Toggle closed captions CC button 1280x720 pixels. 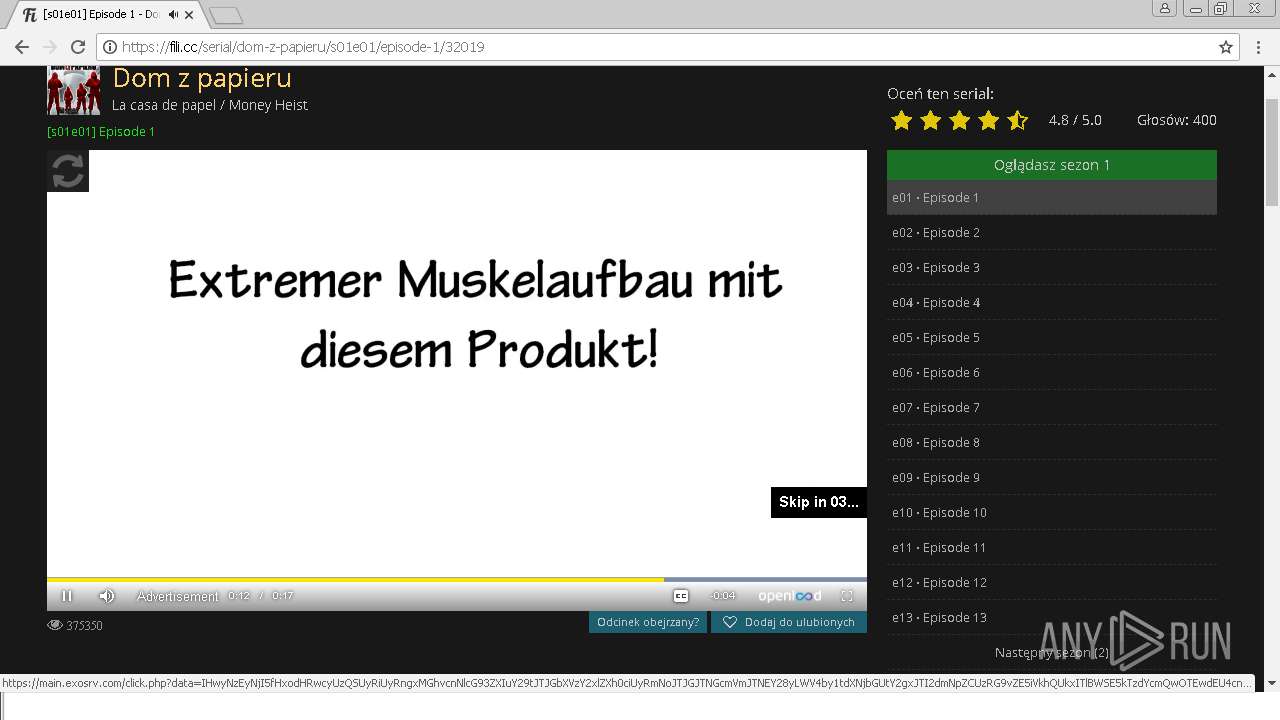[681, 596]
